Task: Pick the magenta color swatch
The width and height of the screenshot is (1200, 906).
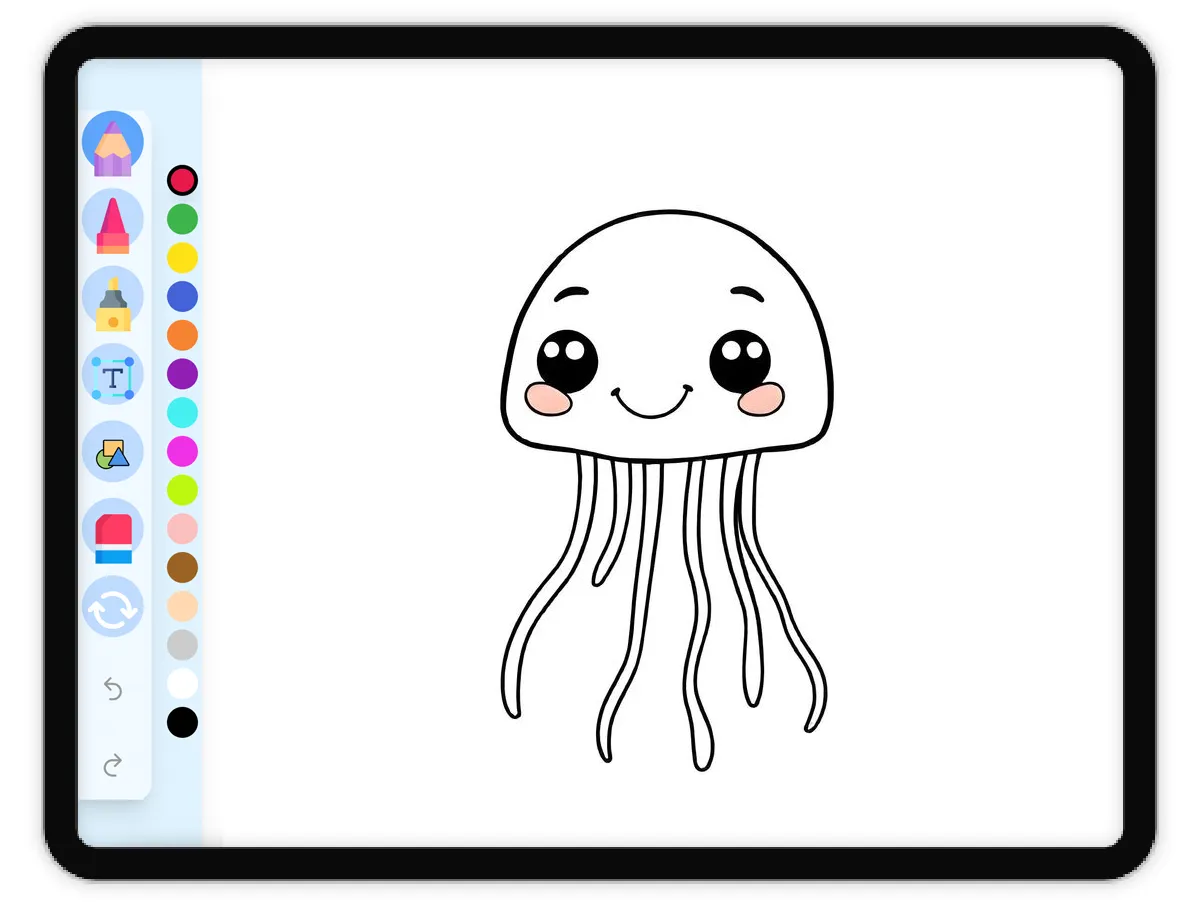Action: 182,452
